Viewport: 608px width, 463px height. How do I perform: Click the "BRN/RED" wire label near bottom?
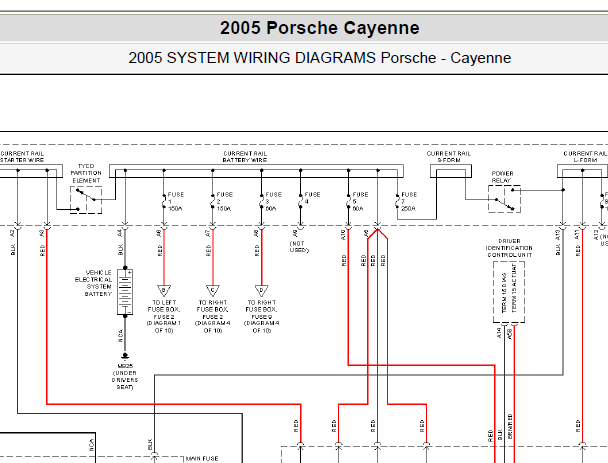click(510, 427)
